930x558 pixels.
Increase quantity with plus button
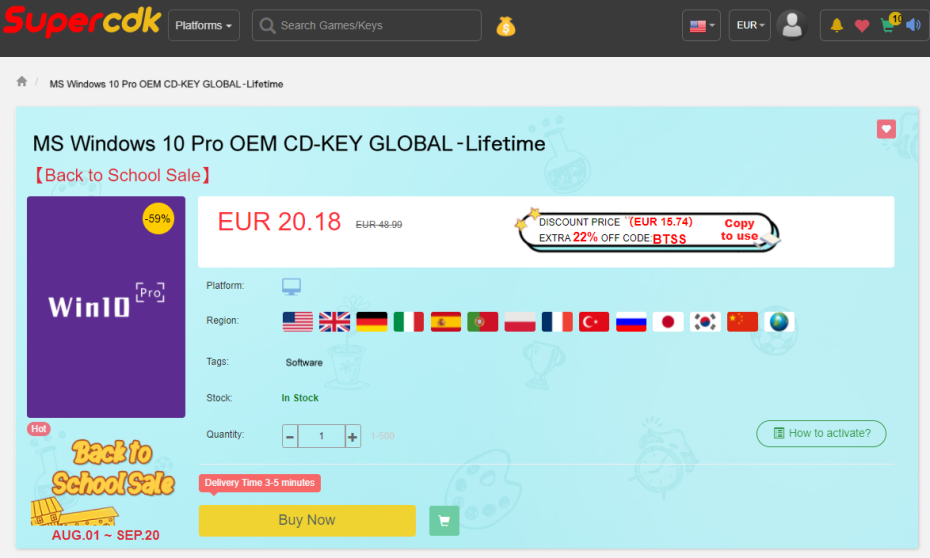click(352, 436)
